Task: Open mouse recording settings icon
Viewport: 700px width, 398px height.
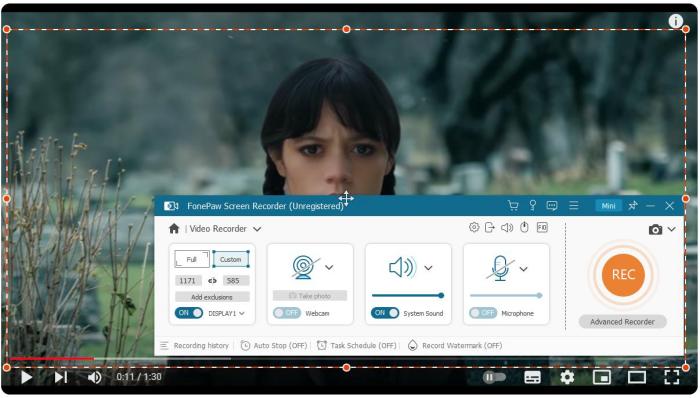Action: 525,228
